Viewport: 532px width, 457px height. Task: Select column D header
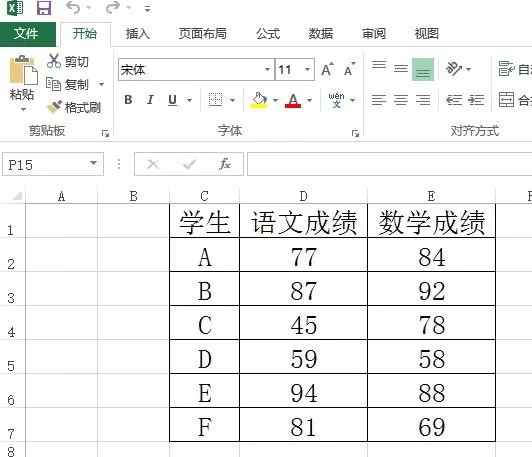pyautogui.click(x=303, y=196)
